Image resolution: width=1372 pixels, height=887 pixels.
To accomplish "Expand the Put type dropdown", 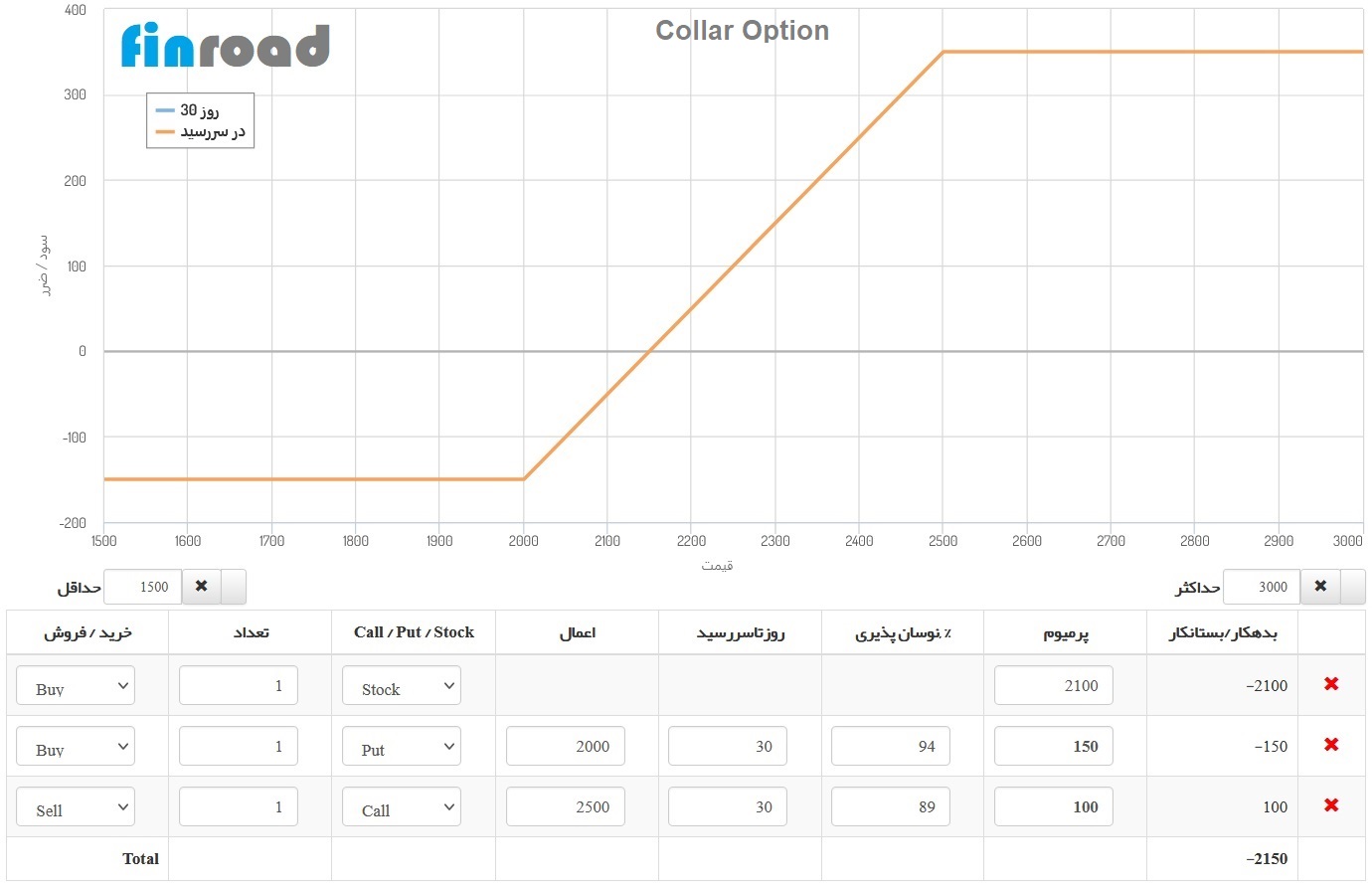I will pos(402,747).
